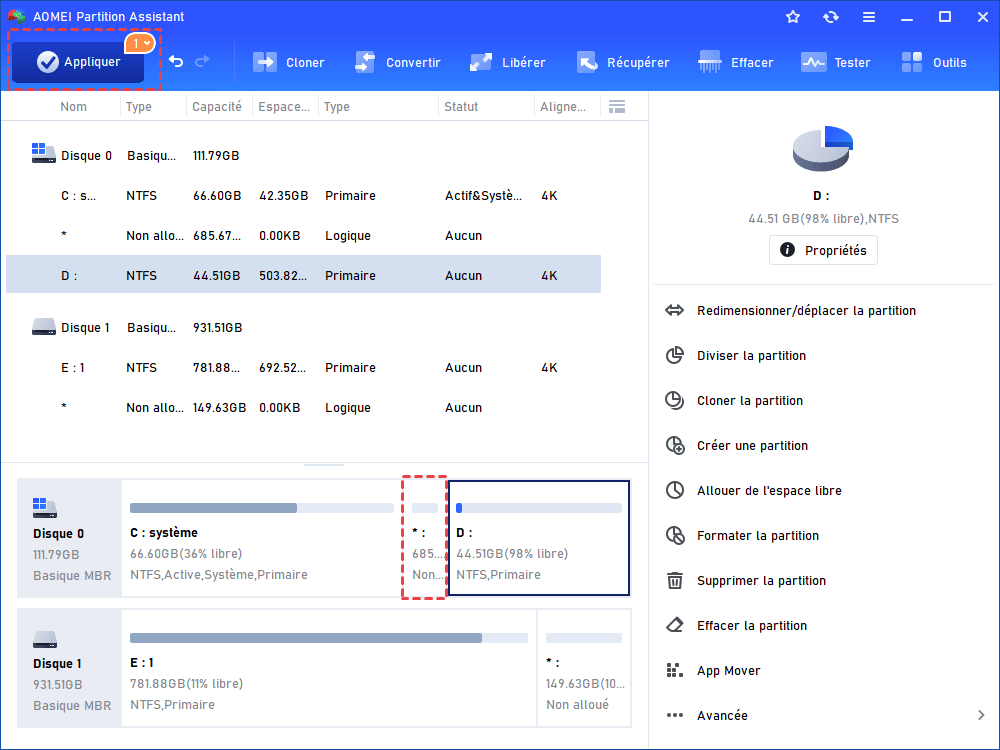This screenshot has height=750, width=1000.
Task: Open the Cloner tool
Action: 289,62
